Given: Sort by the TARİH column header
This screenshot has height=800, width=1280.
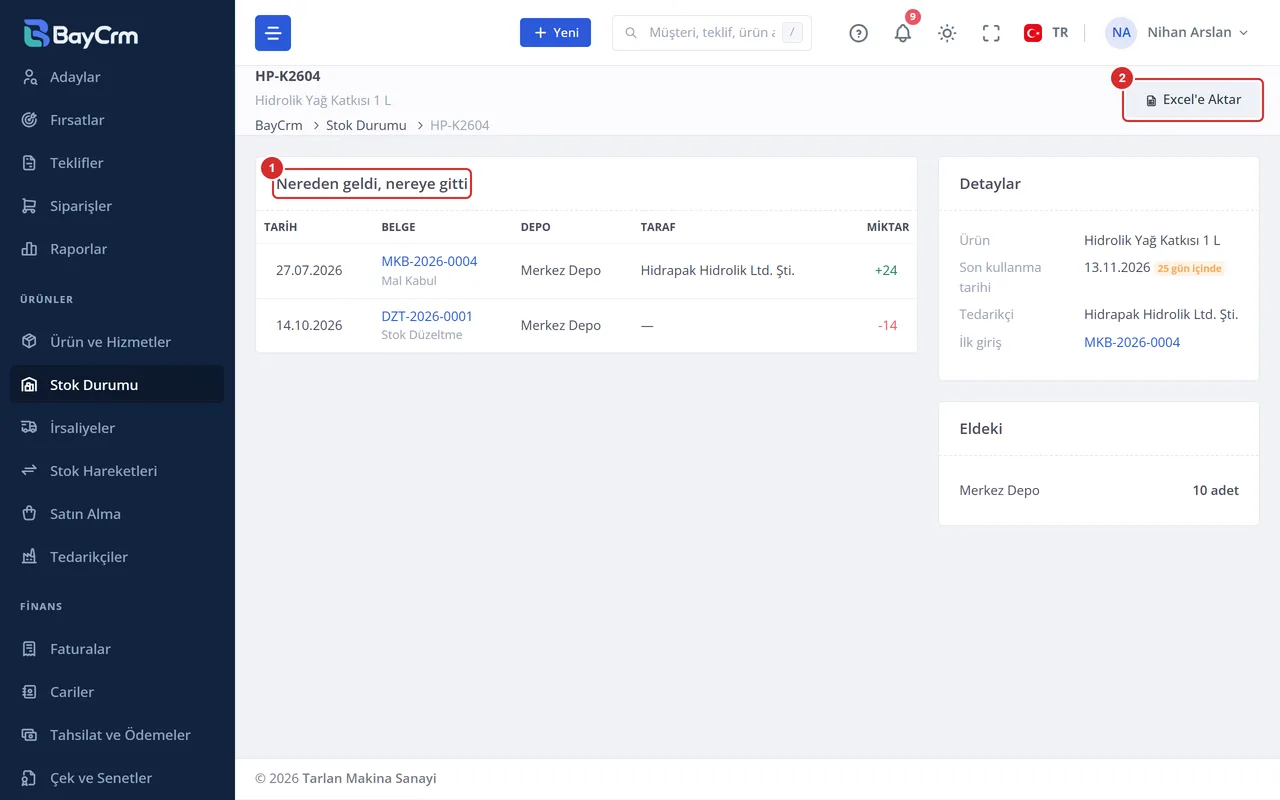Looking at the screenshot, I should coord(280,227).
